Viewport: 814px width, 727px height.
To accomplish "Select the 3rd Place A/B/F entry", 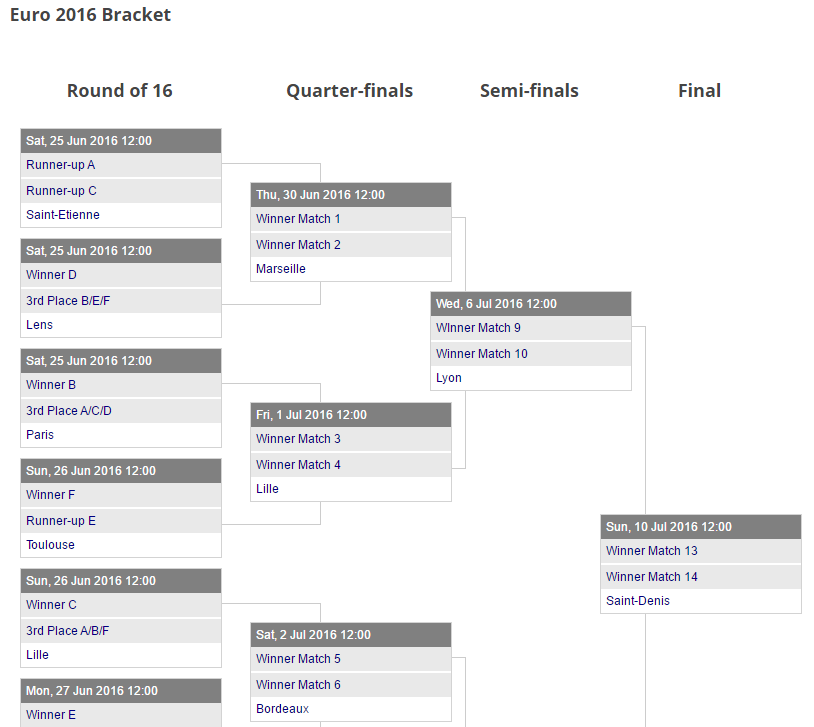I will tap(68, 631).
